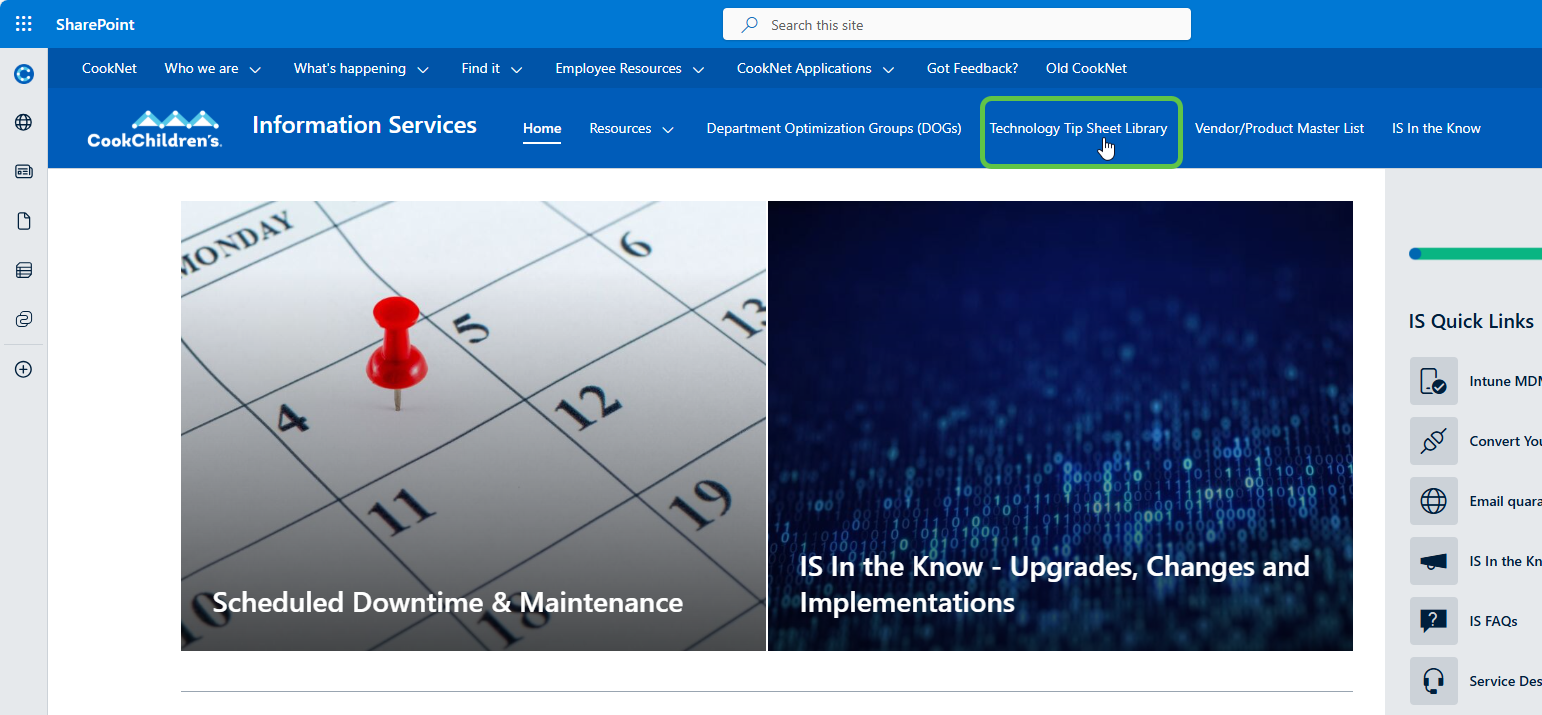This screenshot has width=1542, height=715.
Task: Click the plug icon for Convert link
Action: (1434, 441)
